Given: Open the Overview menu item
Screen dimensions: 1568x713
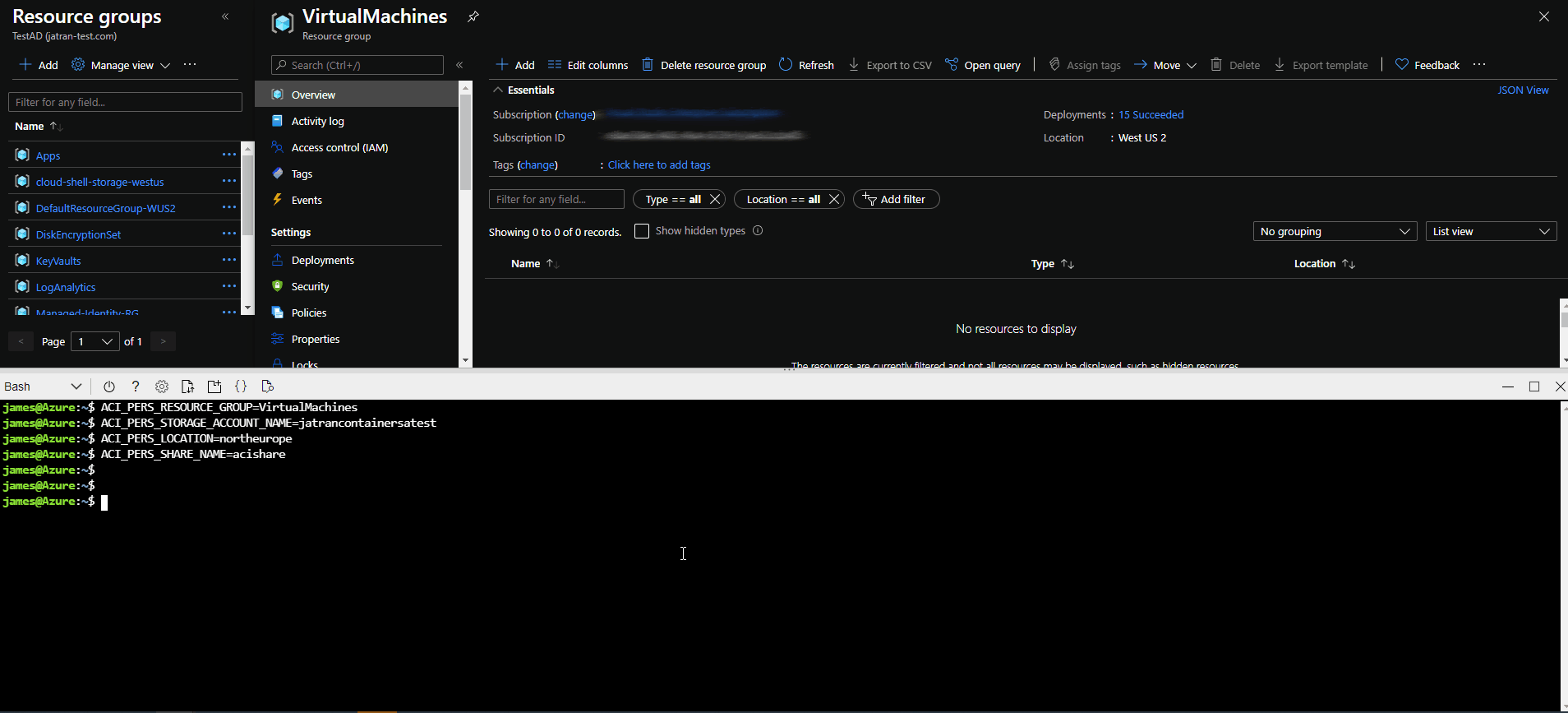Looking at the screenshot, I should 357,95.
